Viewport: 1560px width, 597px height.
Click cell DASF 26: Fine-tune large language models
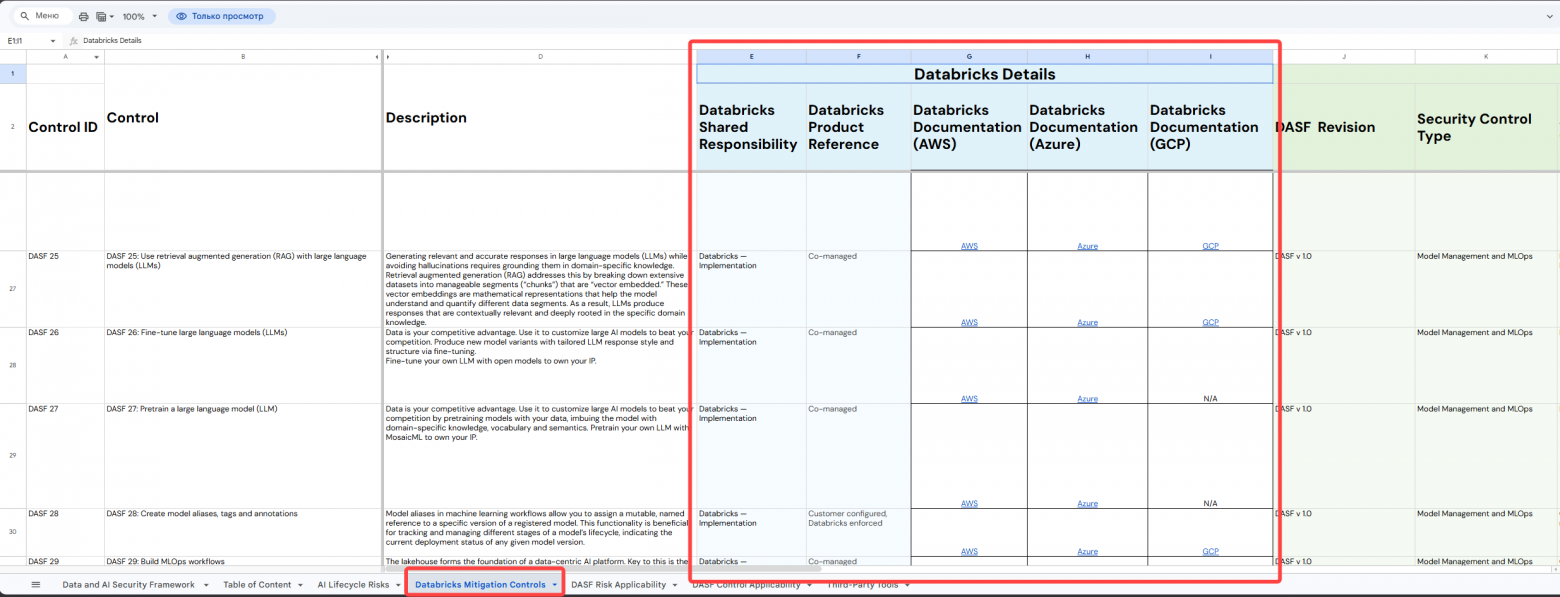point(243,365)
